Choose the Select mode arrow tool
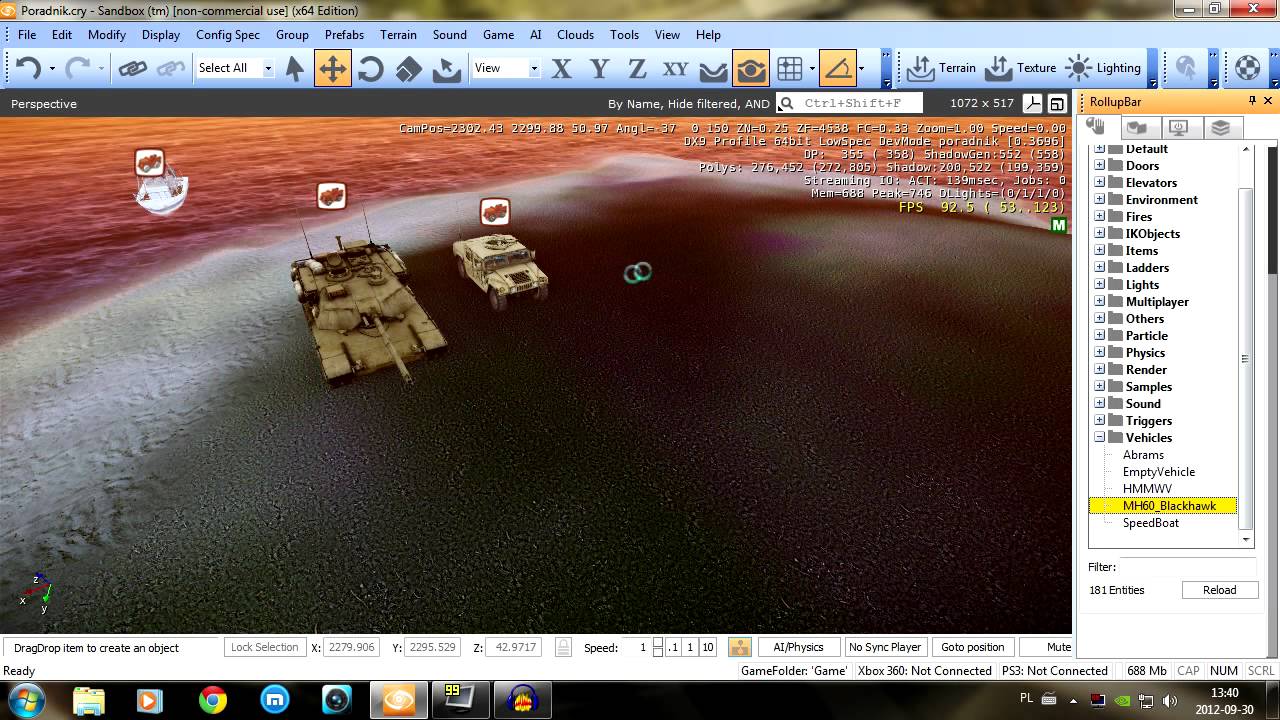The width and height of the screenshot is (1280, 720). pos(294,68)
